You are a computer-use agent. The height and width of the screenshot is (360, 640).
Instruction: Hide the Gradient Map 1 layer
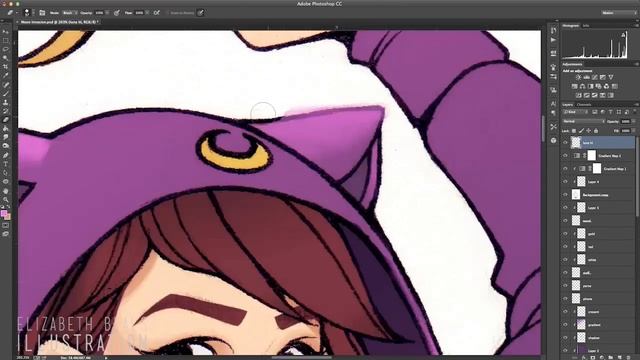pos(565,169)
